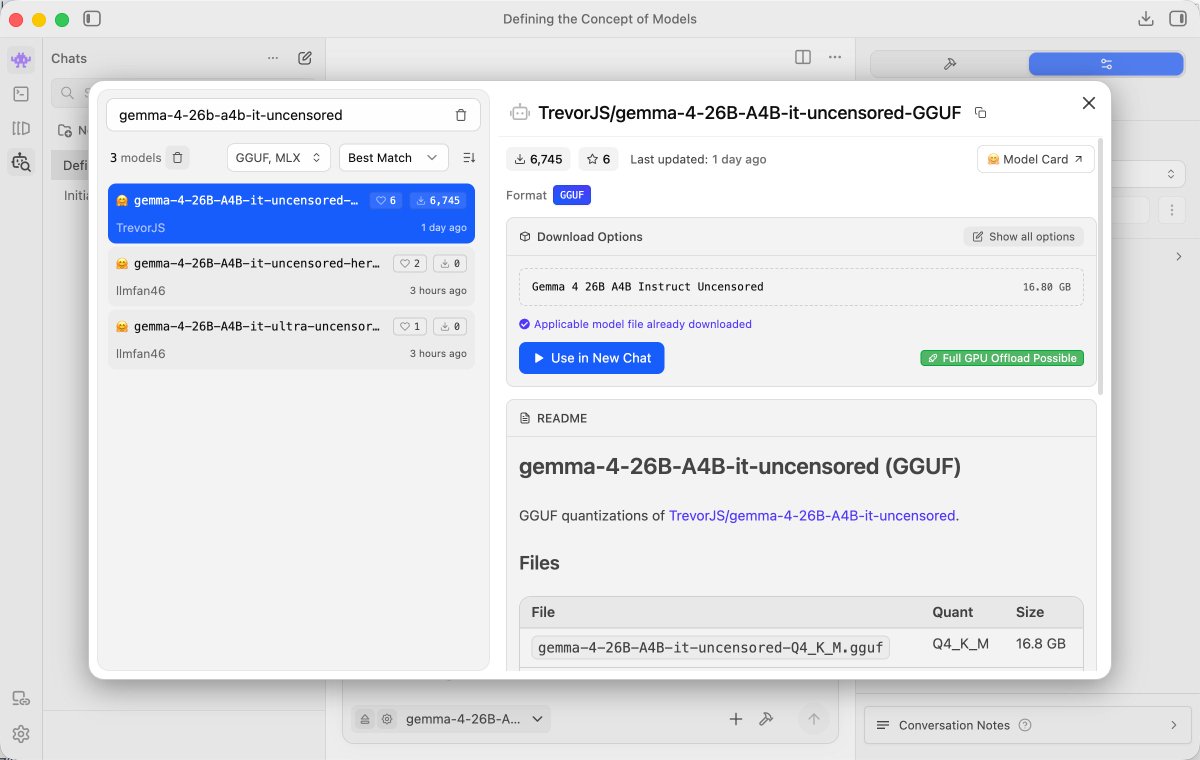The width and height of the screenshot is (1200, 760).
Task: Close the model search dialog
Action: (x=1089, y=103)
